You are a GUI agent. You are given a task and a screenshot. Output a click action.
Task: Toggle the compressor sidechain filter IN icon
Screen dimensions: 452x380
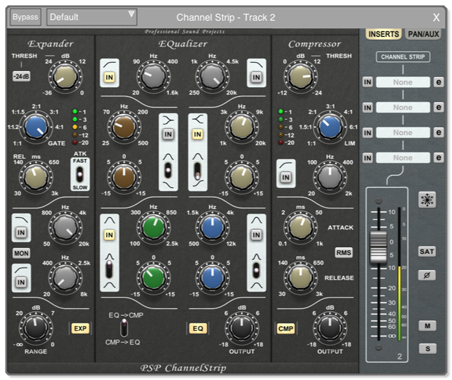(x=286, y=177)
